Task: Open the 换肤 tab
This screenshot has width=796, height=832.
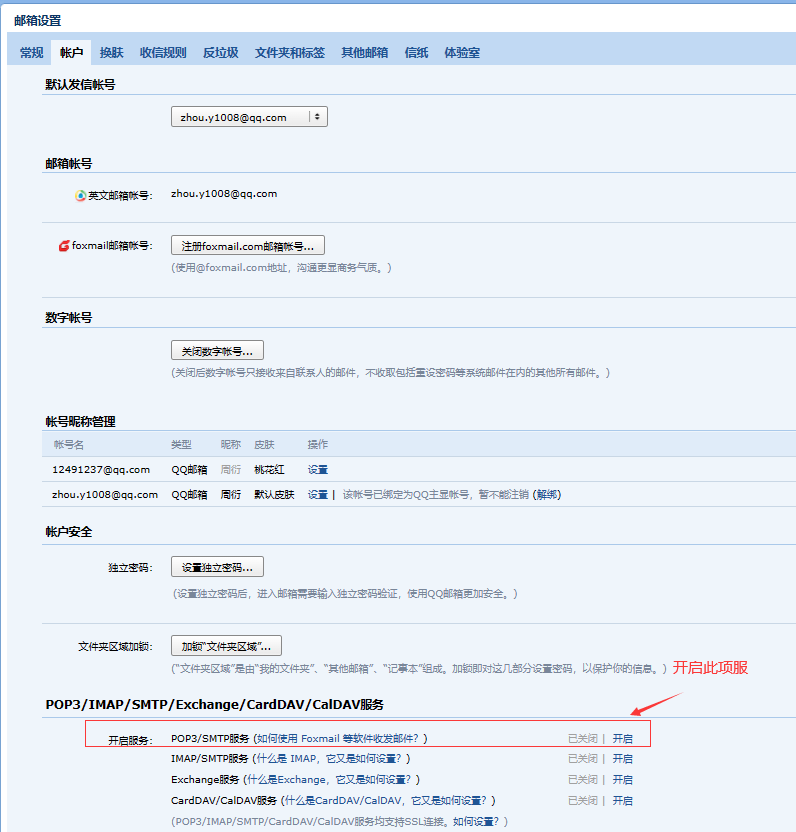Action: tap(111, 53)
